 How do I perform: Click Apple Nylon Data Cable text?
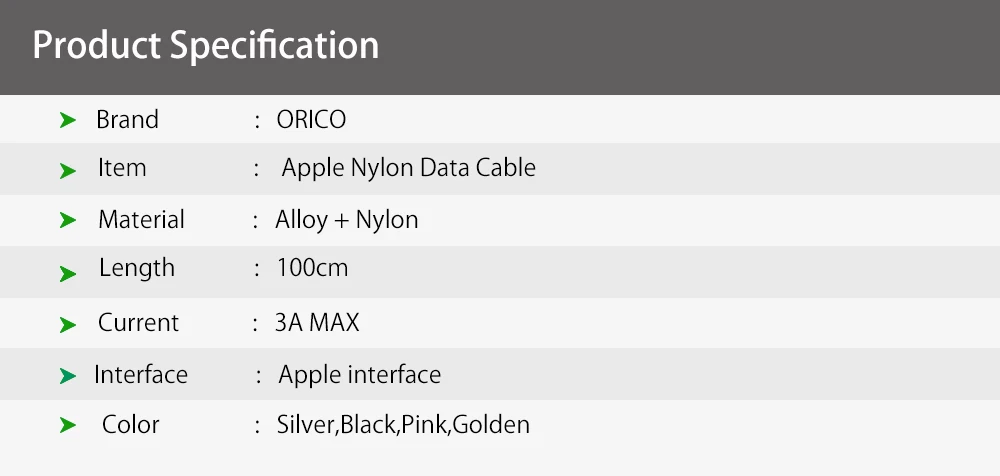(408, 168)
